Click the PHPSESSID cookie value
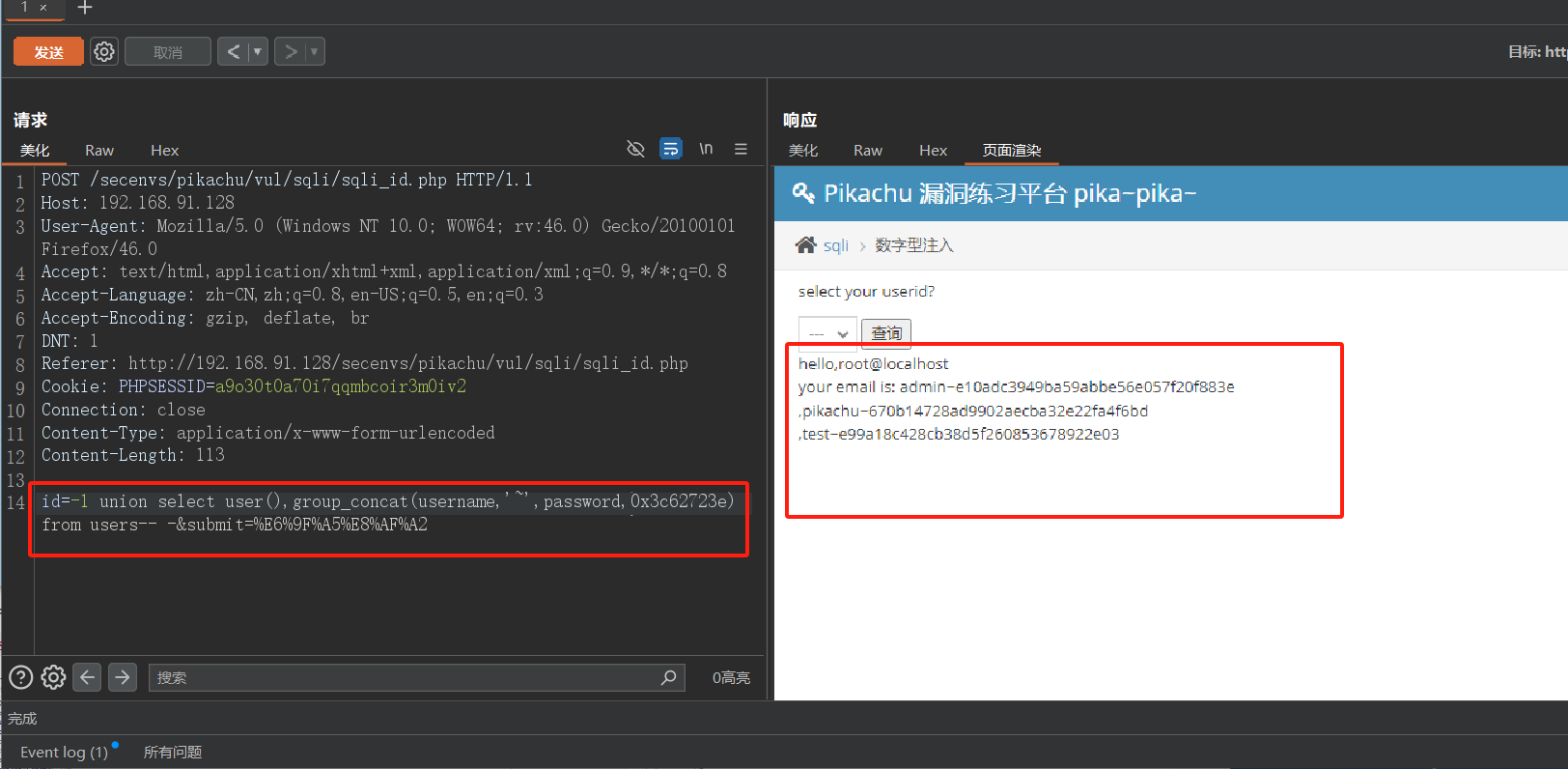 pos(341,386)
